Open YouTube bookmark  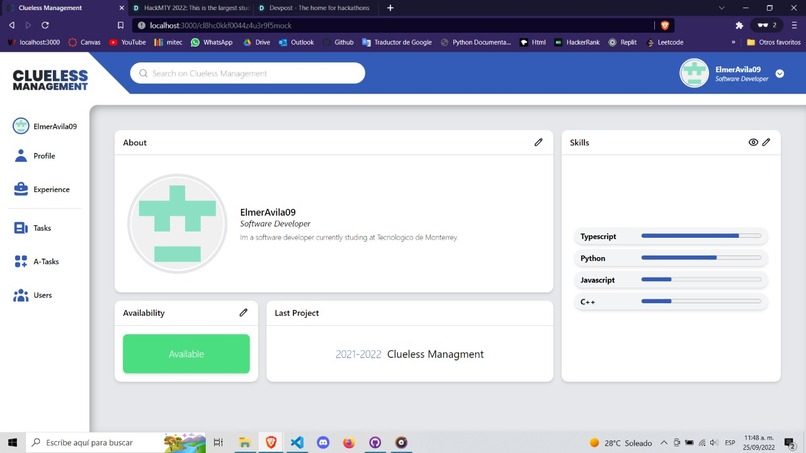point(127,42)
